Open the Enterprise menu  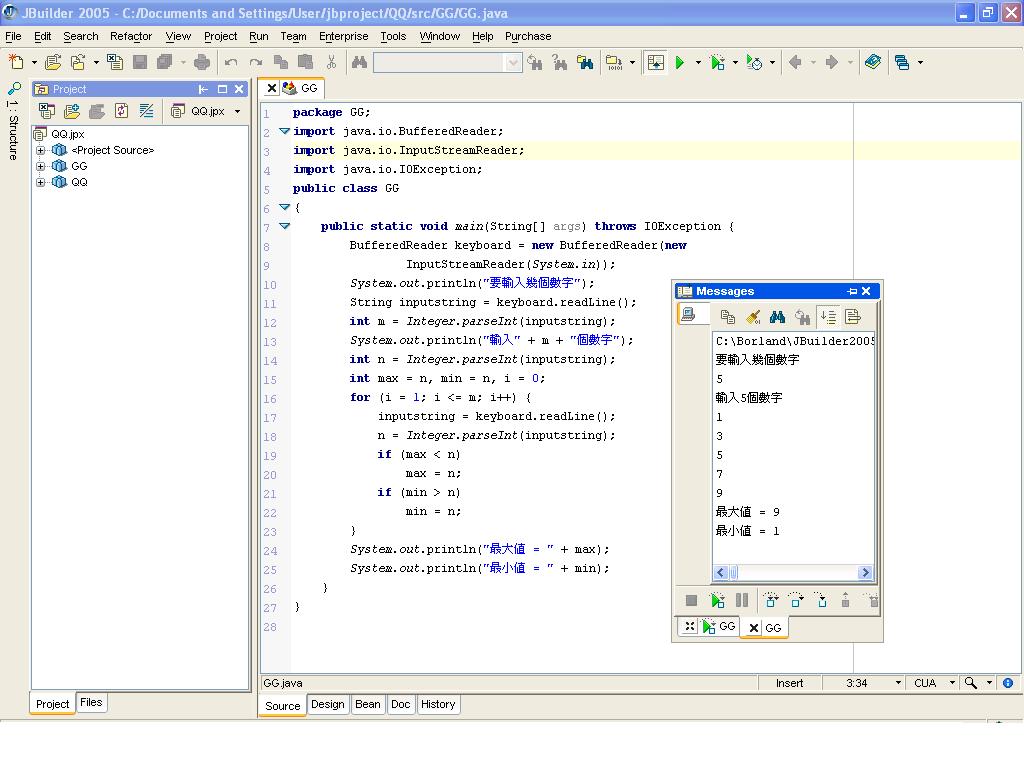click(344, 37)
